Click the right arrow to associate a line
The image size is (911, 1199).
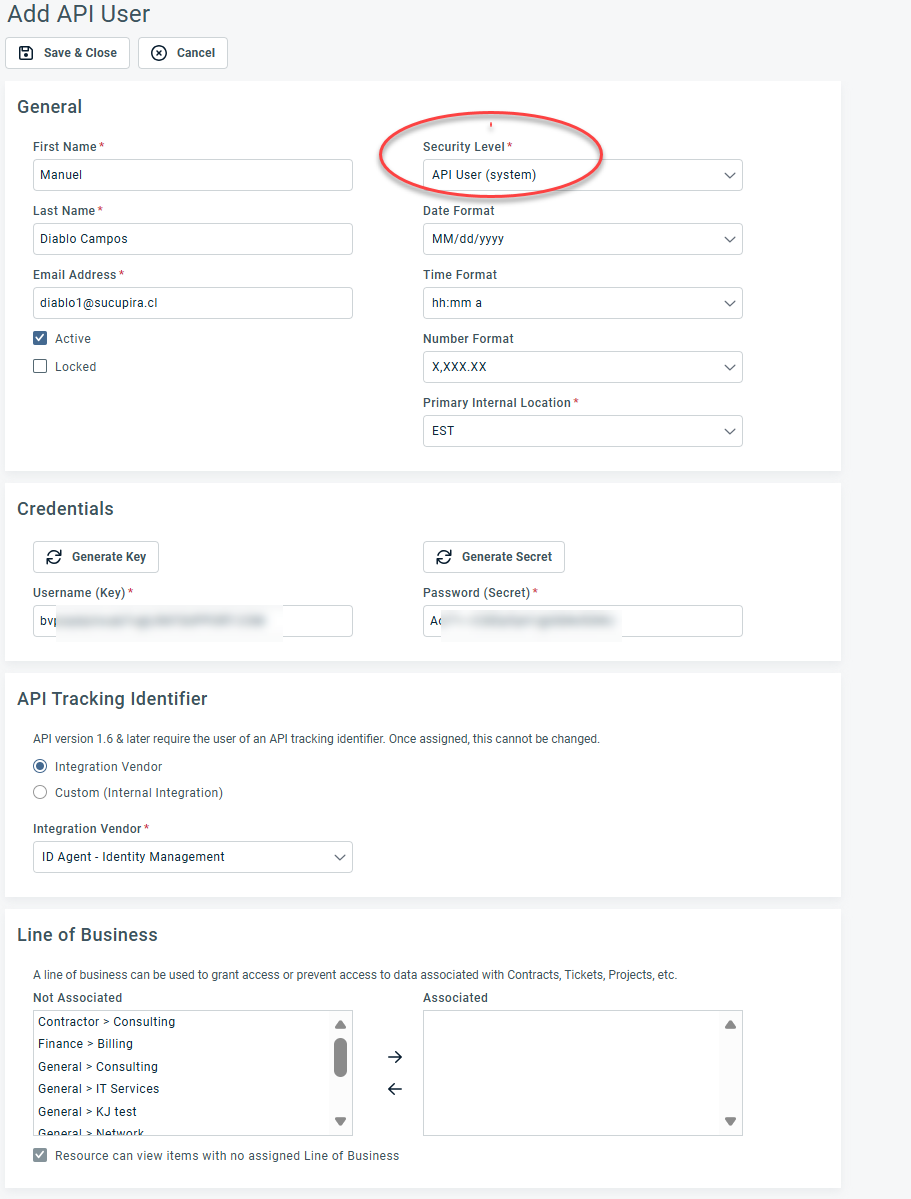[x=394, y=1056]
